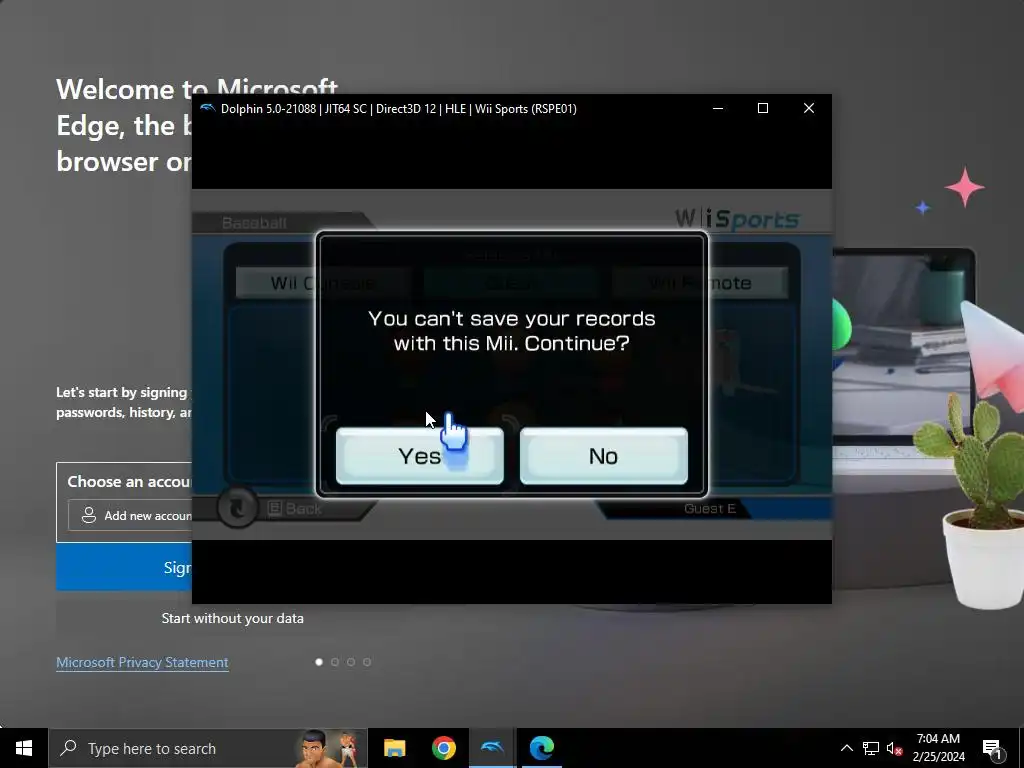Click the muted volume tray icon
Viewport: 1024px width, 768px height.
(x=894, y=748)
